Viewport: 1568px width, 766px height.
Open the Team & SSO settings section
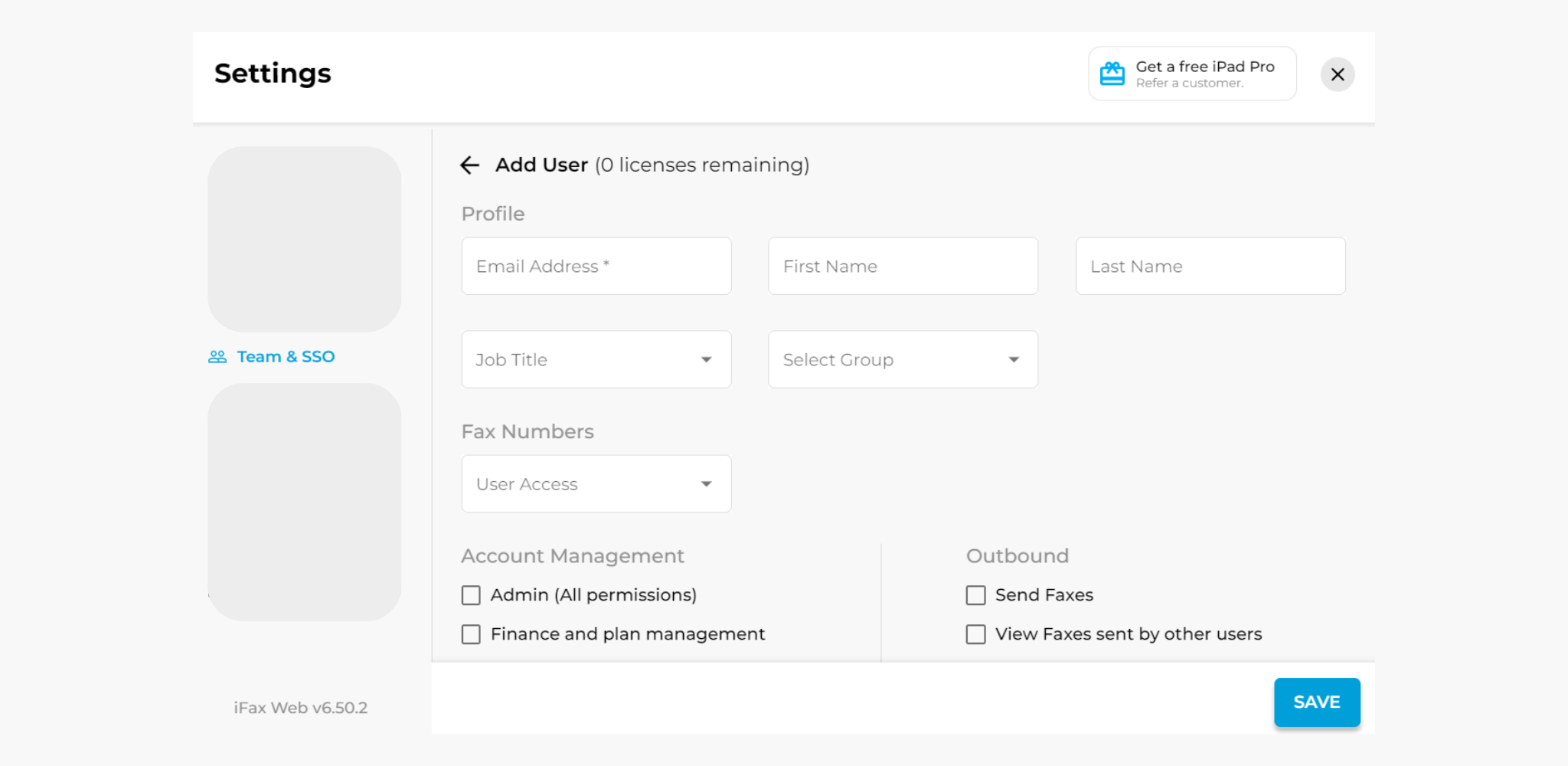272,357
